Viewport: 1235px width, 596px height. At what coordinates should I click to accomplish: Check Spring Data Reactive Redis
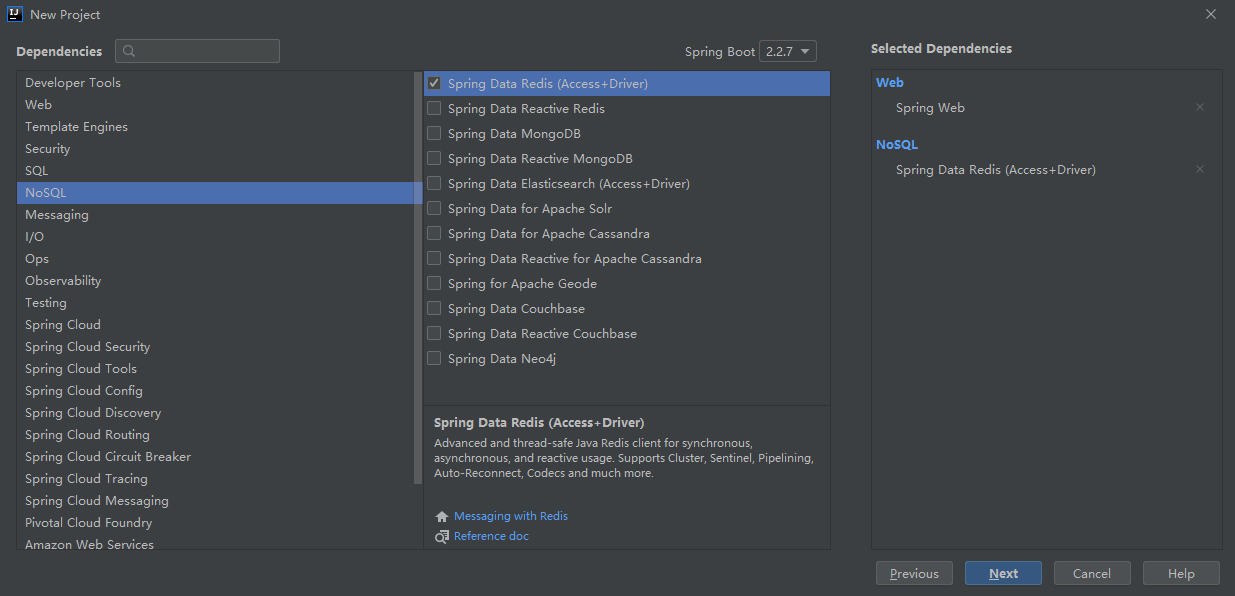[434, 108]
